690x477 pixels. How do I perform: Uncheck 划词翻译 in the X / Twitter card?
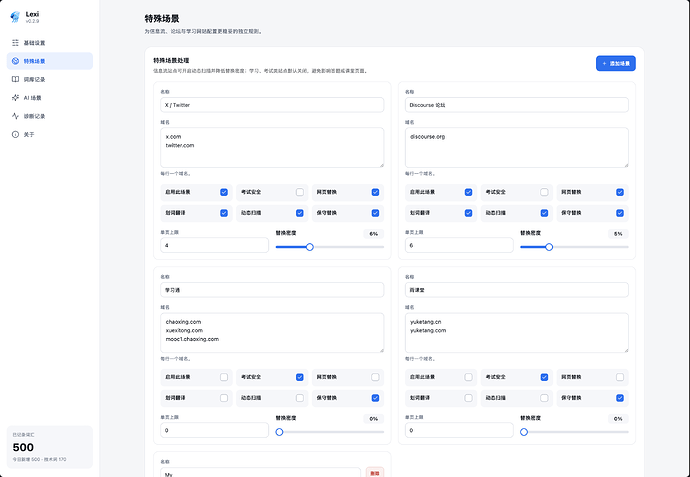click(x=224, y=213)
